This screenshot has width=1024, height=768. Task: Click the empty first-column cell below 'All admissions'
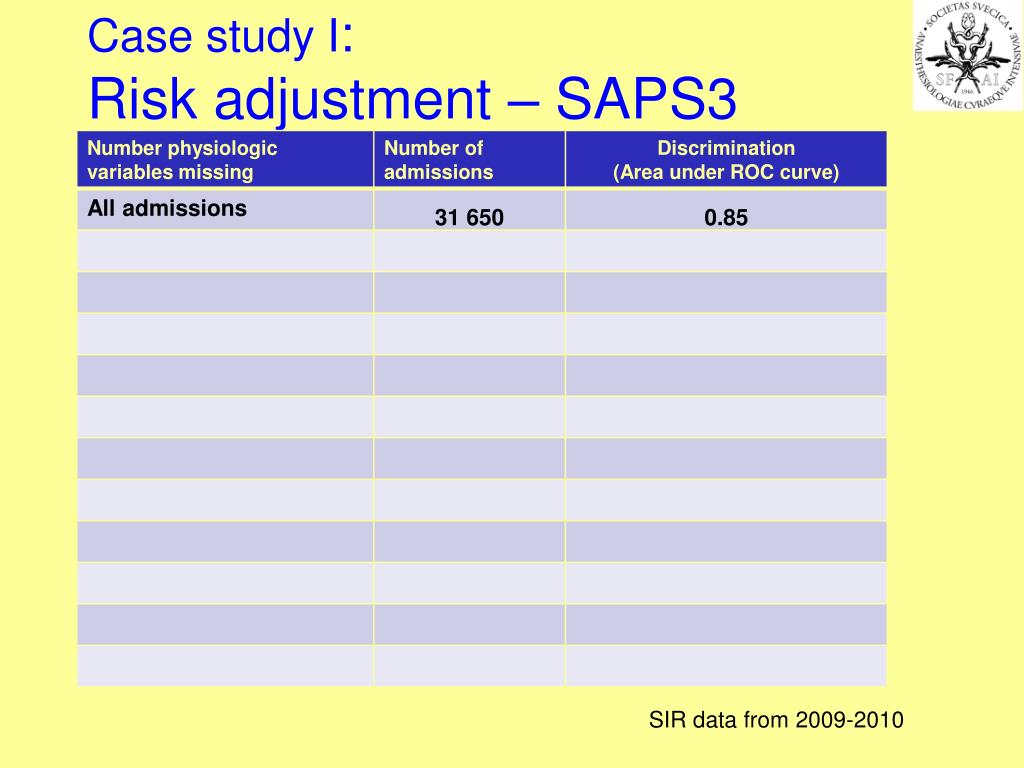click(x=225, y=250)
